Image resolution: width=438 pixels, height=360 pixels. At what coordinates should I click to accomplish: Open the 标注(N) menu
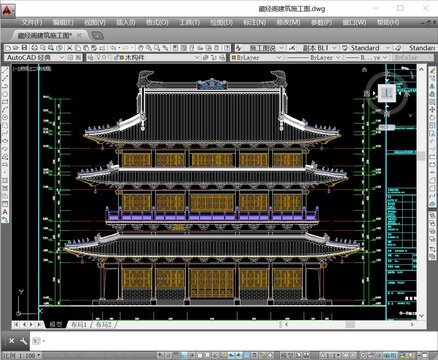[255, 22]
